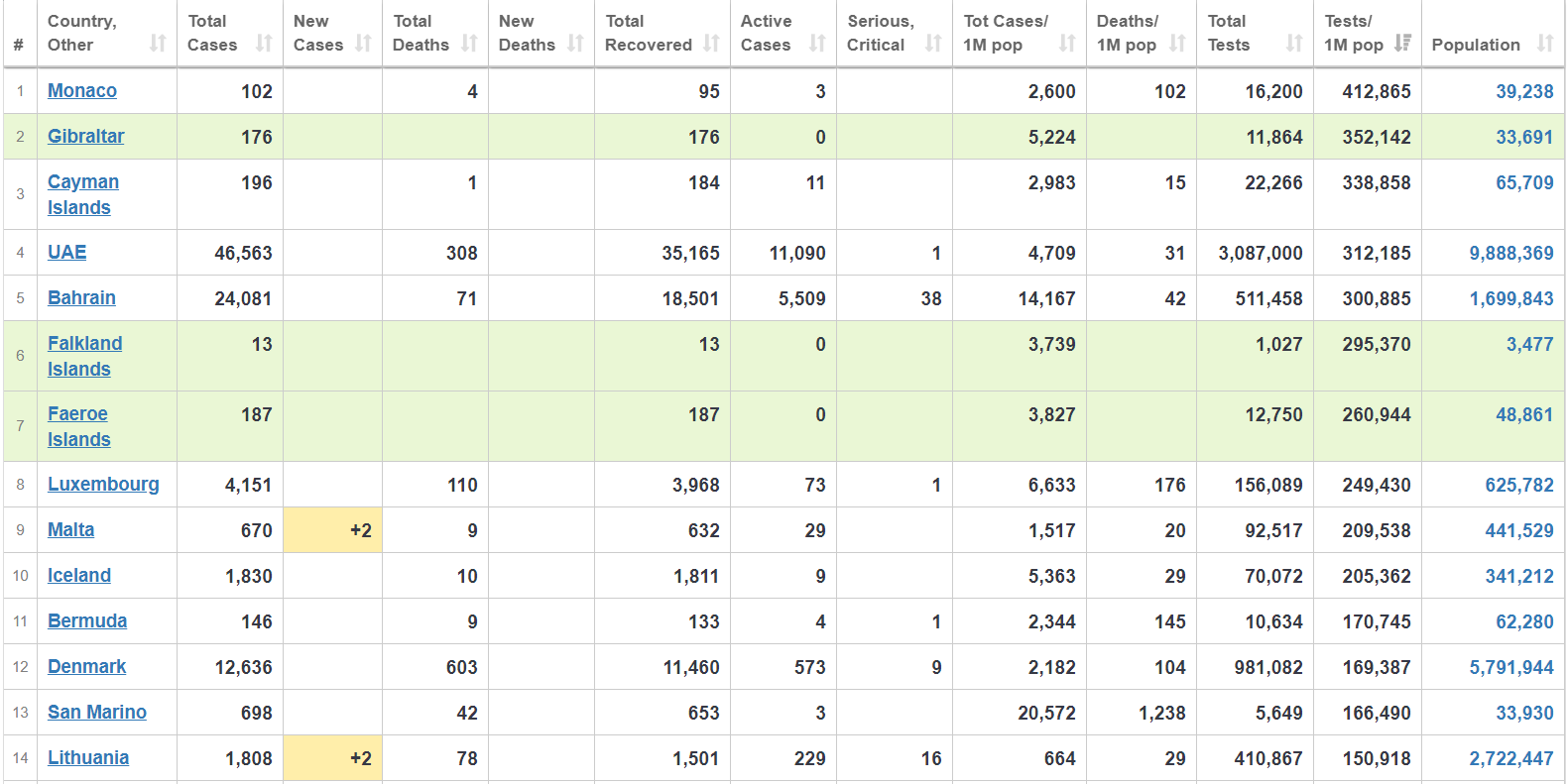Sort table by Total Deaths arrows

tap(470, 44)
